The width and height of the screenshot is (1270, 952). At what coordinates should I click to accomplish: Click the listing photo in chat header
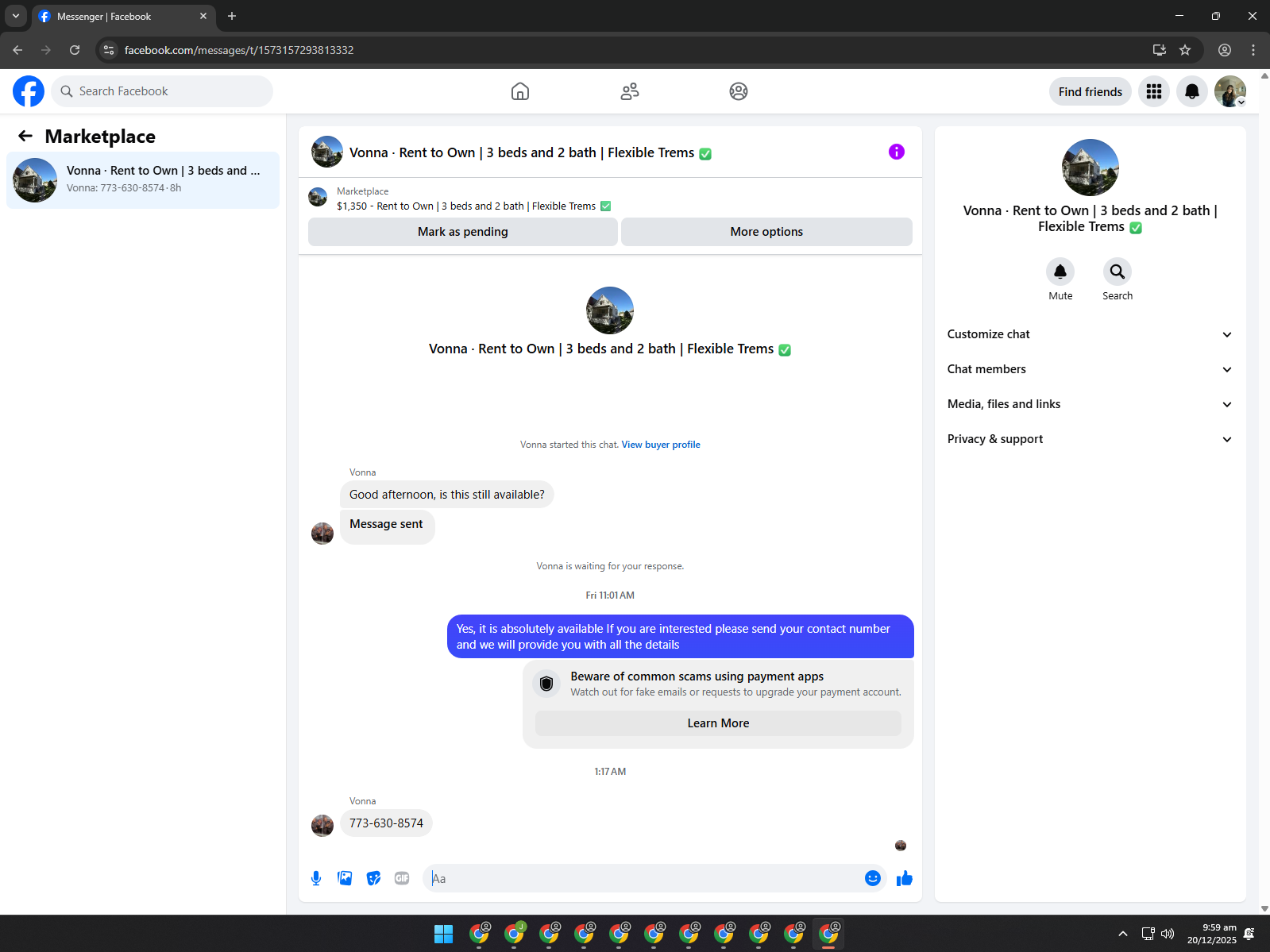(327, 152)
